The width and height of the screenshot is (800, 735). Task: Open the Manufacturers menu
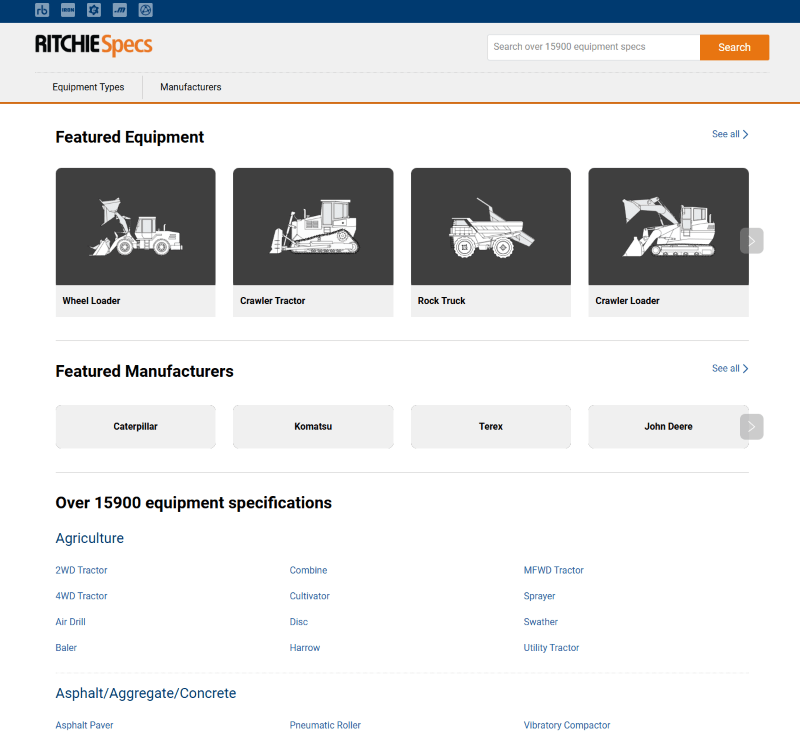pyautogui.click(x=190, y=87)
